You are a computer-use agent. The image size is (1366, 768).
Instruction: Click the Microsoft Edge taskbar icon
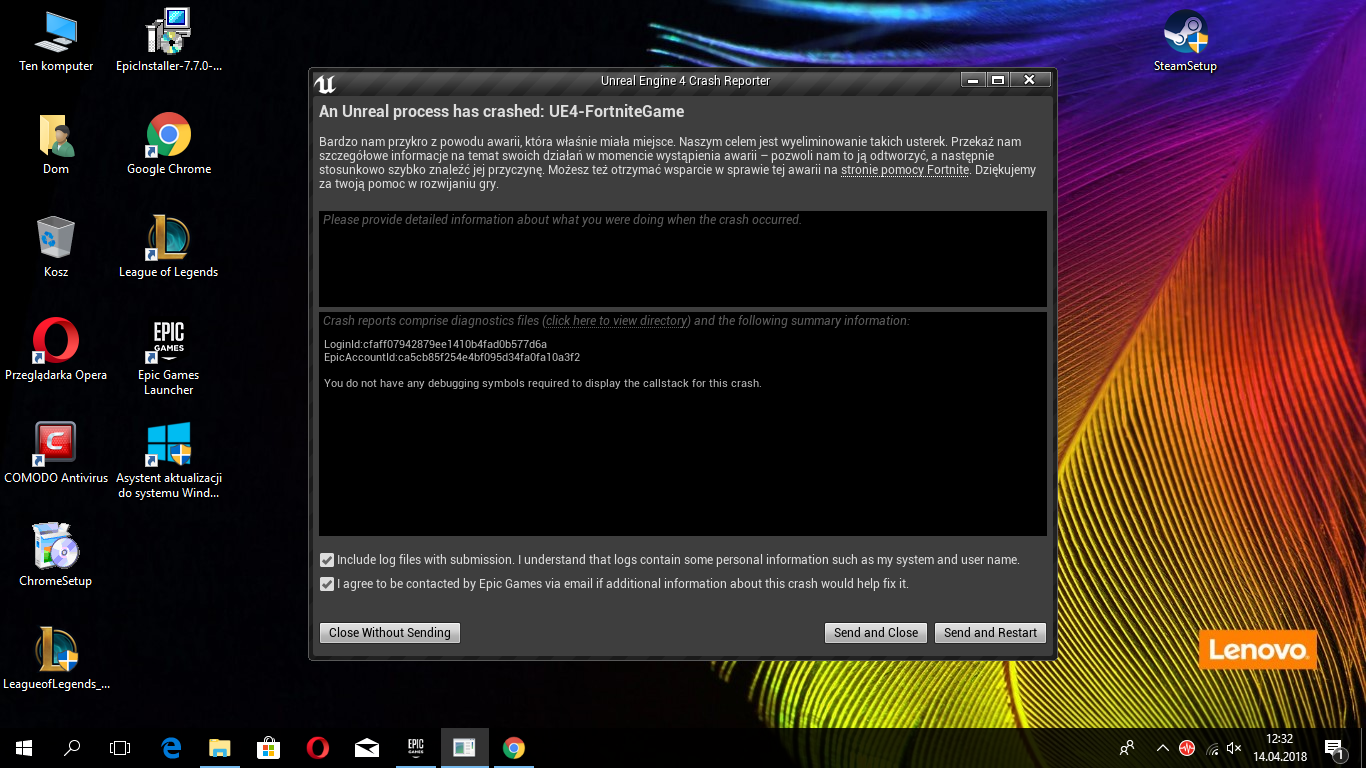(x=171, y=748)
